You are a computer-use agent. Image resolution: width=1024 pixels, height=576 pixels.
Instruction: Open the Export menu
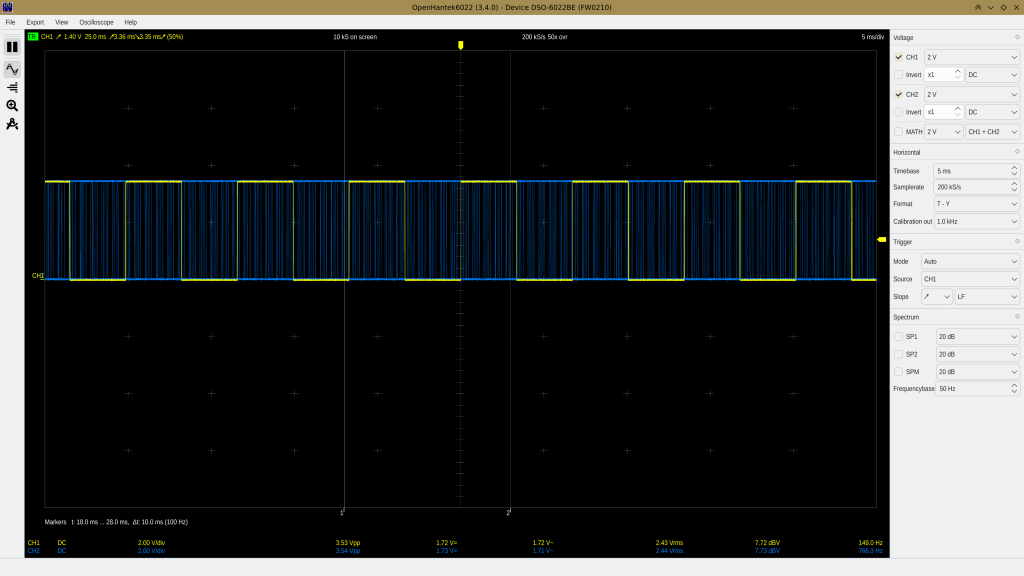35,22
